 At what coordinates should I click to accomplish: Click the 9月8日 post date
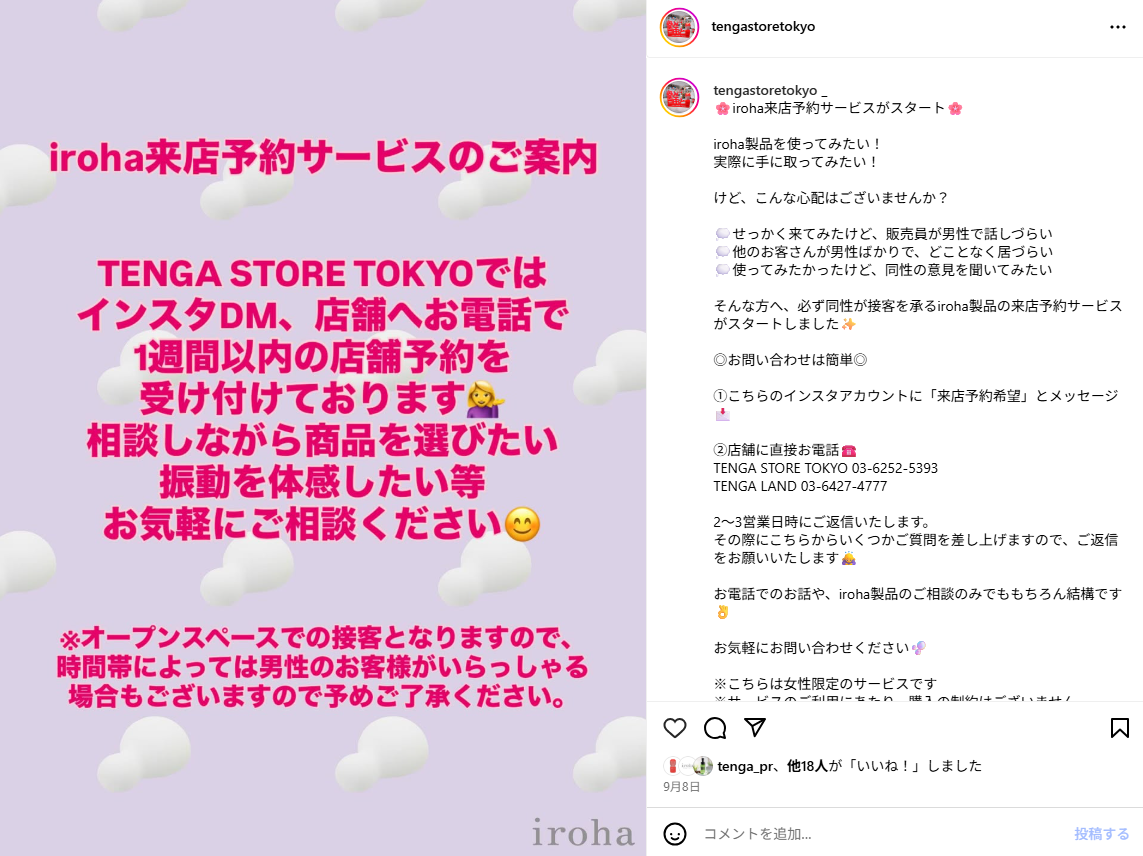coord(682,787)
